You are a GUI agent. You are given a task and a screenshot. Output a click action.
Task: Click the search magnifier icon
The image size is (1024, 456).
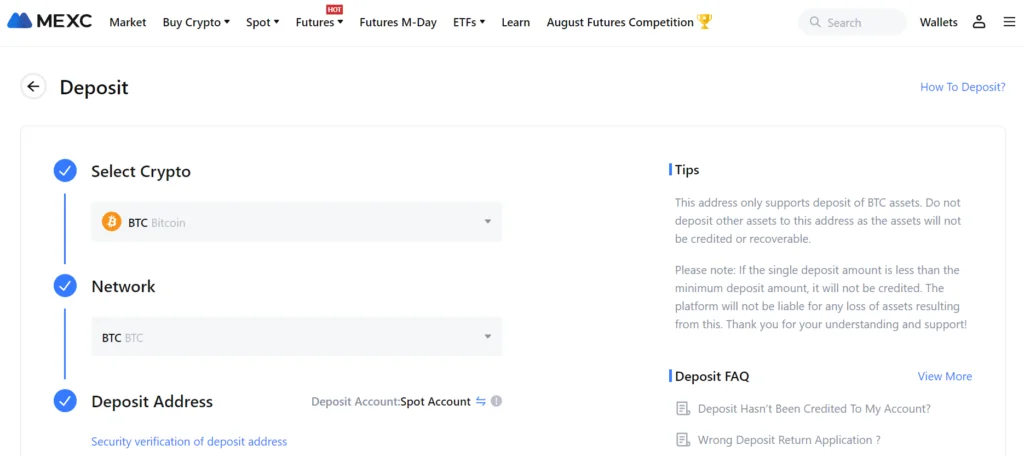tap(814, 22)
